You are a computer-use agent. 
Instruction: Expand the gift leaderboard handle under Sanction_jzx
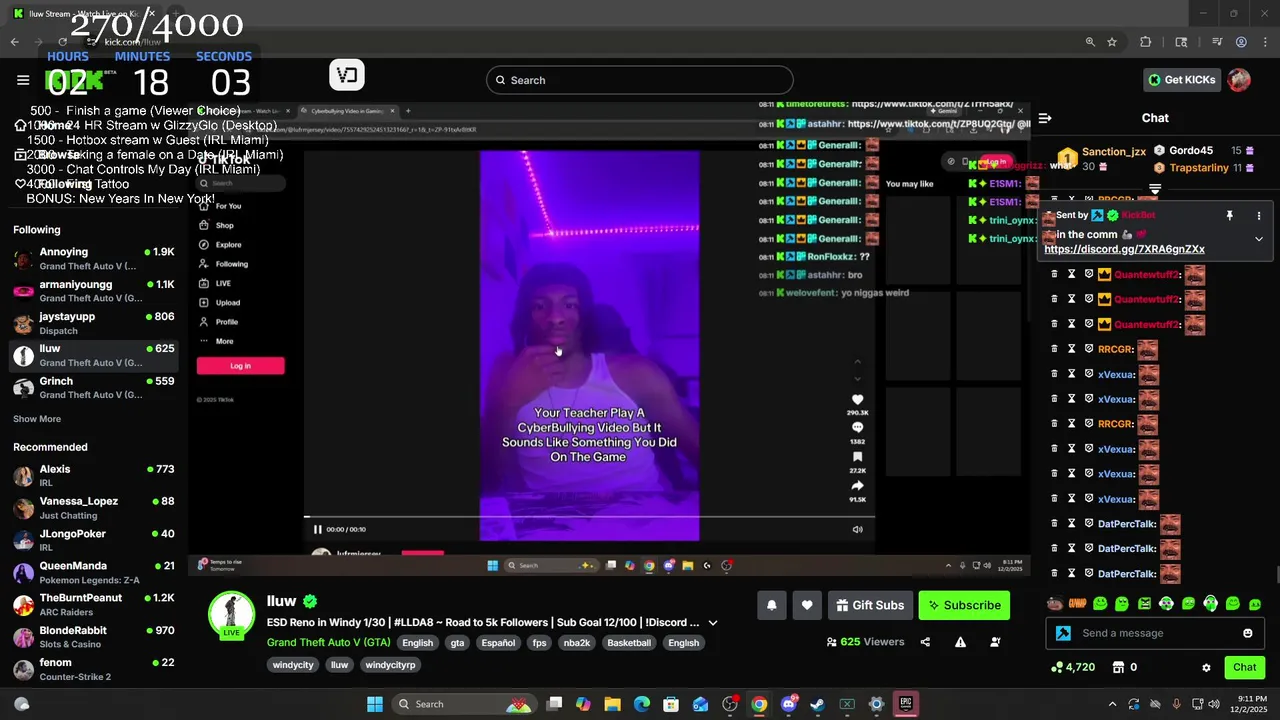1155,188
